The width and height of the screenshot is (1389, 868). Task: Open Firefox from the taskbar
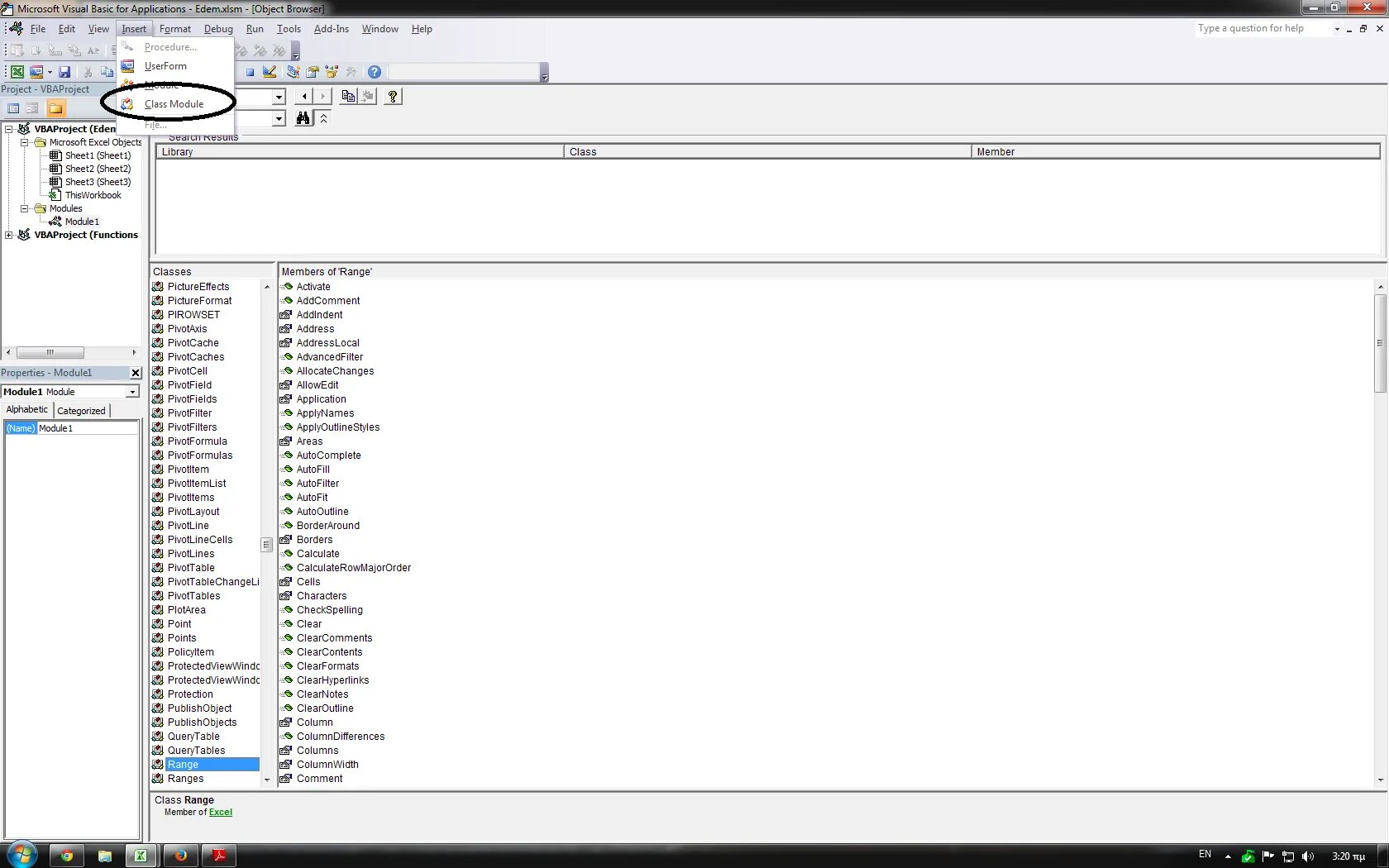click(x=181, y=856)
